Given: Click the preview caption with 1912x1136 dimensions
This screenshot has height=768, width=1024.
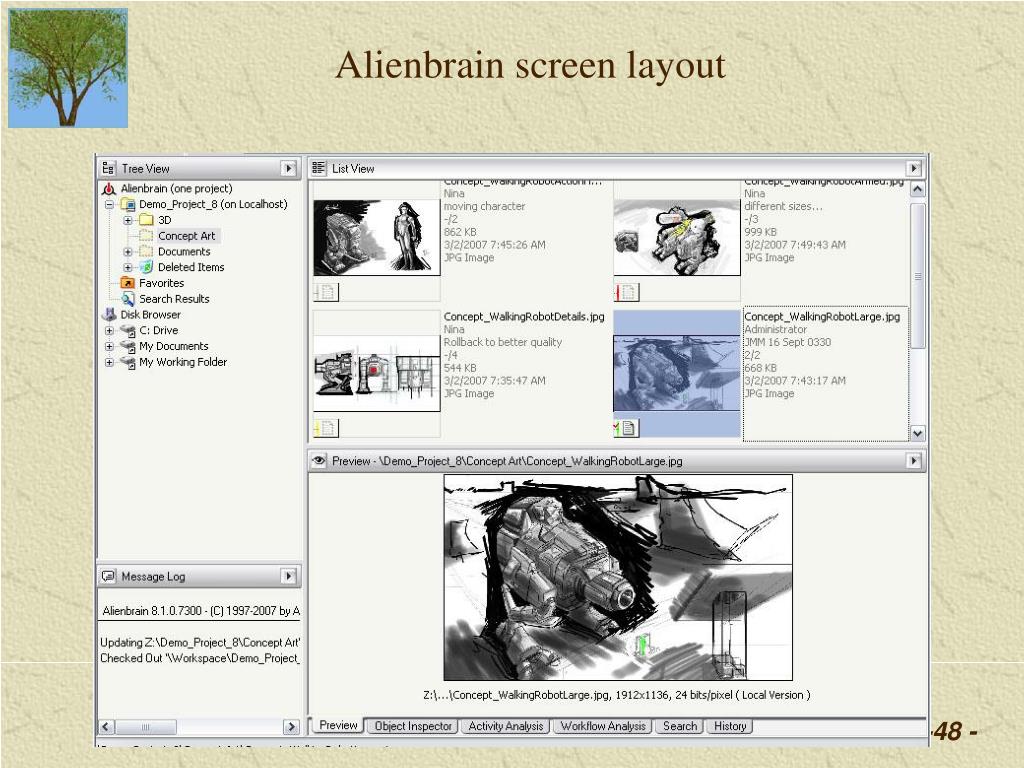Looking at the screenshot, I should (x=617, y=695).
